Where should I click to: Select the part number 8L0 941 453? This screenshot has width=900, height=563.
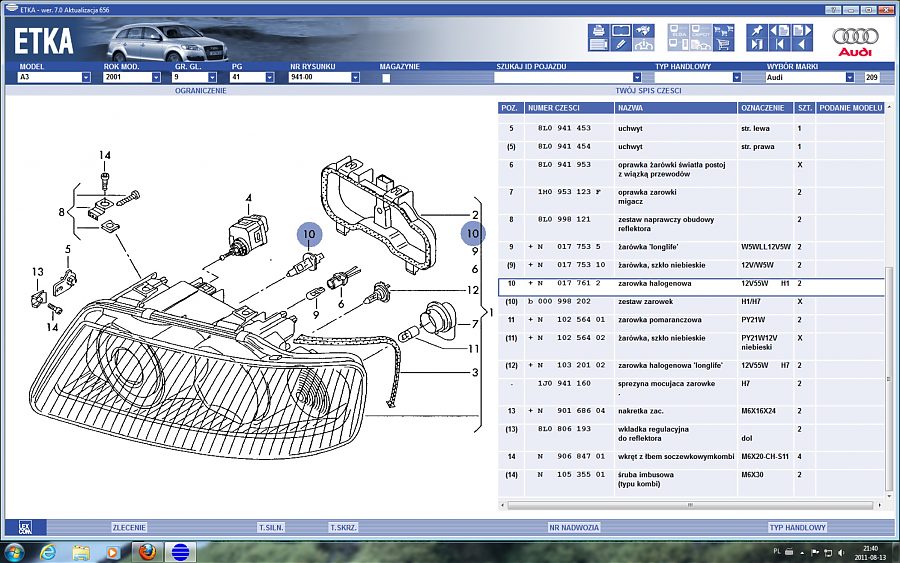pyautogui.click(x=564, y=129)
